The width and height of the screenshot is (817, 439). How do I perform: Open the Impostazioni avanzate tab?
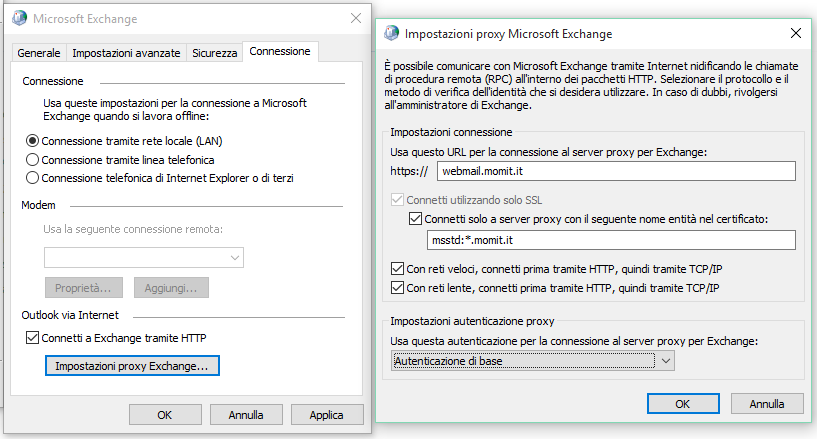pos(127,52)
